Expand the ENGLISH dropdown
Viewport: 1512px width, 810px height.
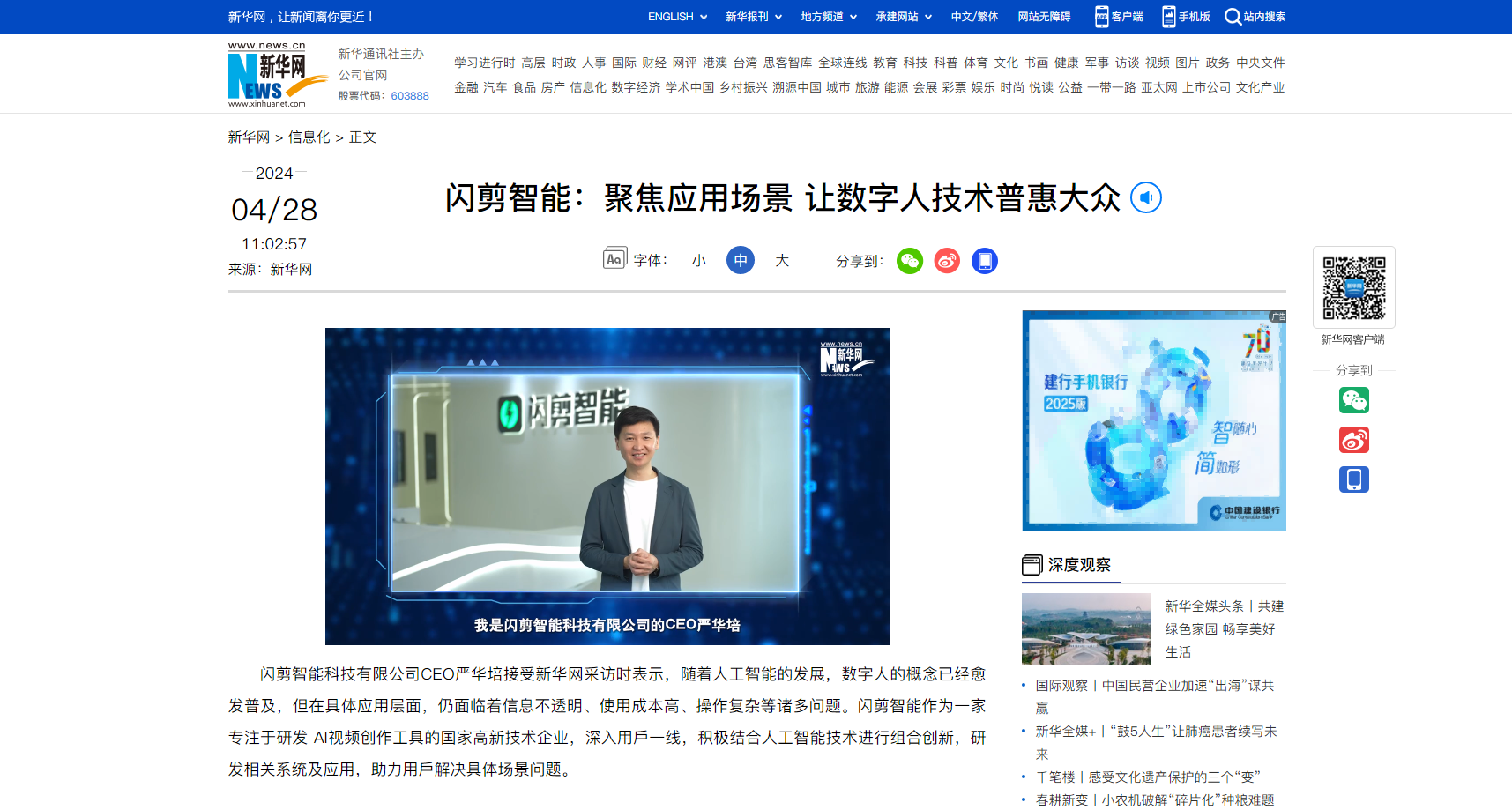(x=677, y=17)
